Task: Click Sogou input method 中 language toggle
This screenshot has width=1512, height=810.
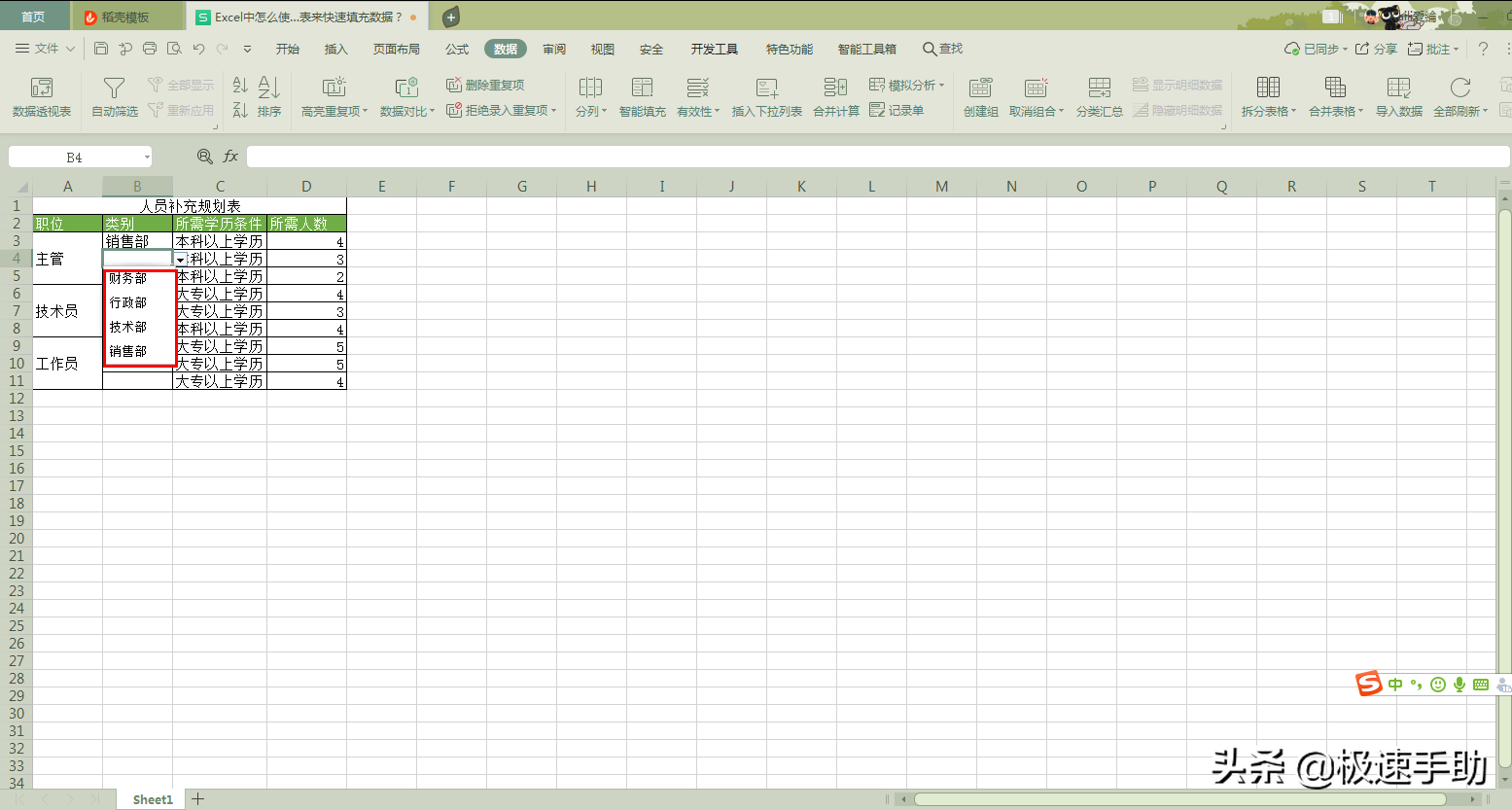Action: tap(1395, 685)
